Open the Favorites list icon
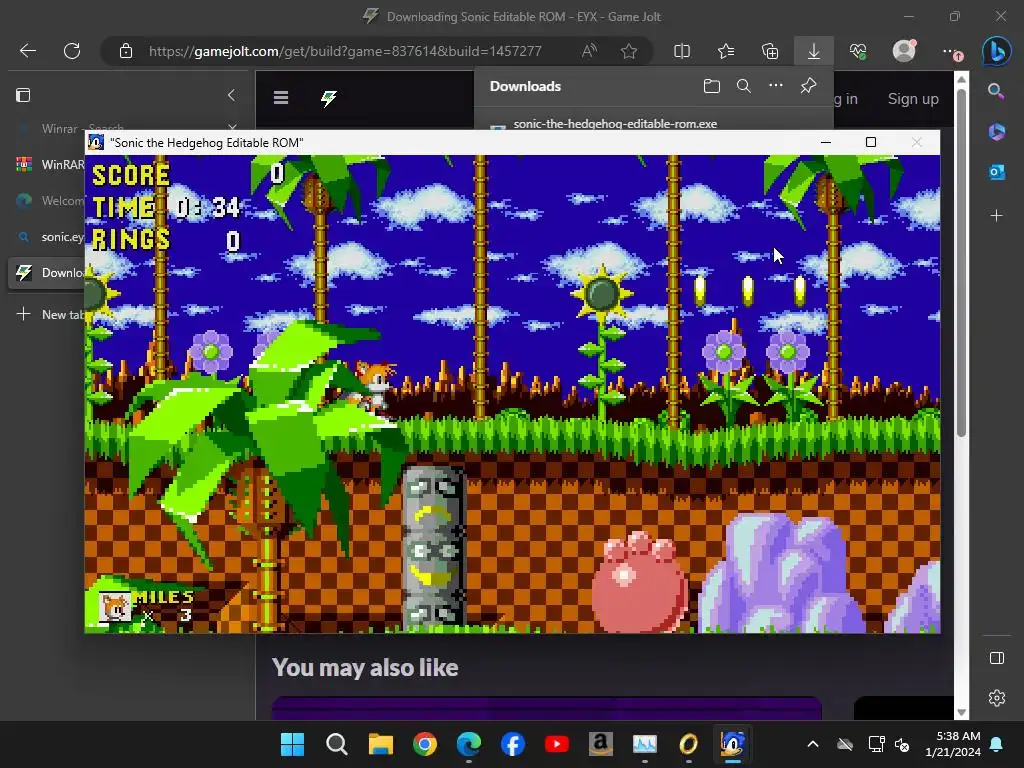This screenshot has width=1024, height=768. pyautogui.click(x=726, y=51)
